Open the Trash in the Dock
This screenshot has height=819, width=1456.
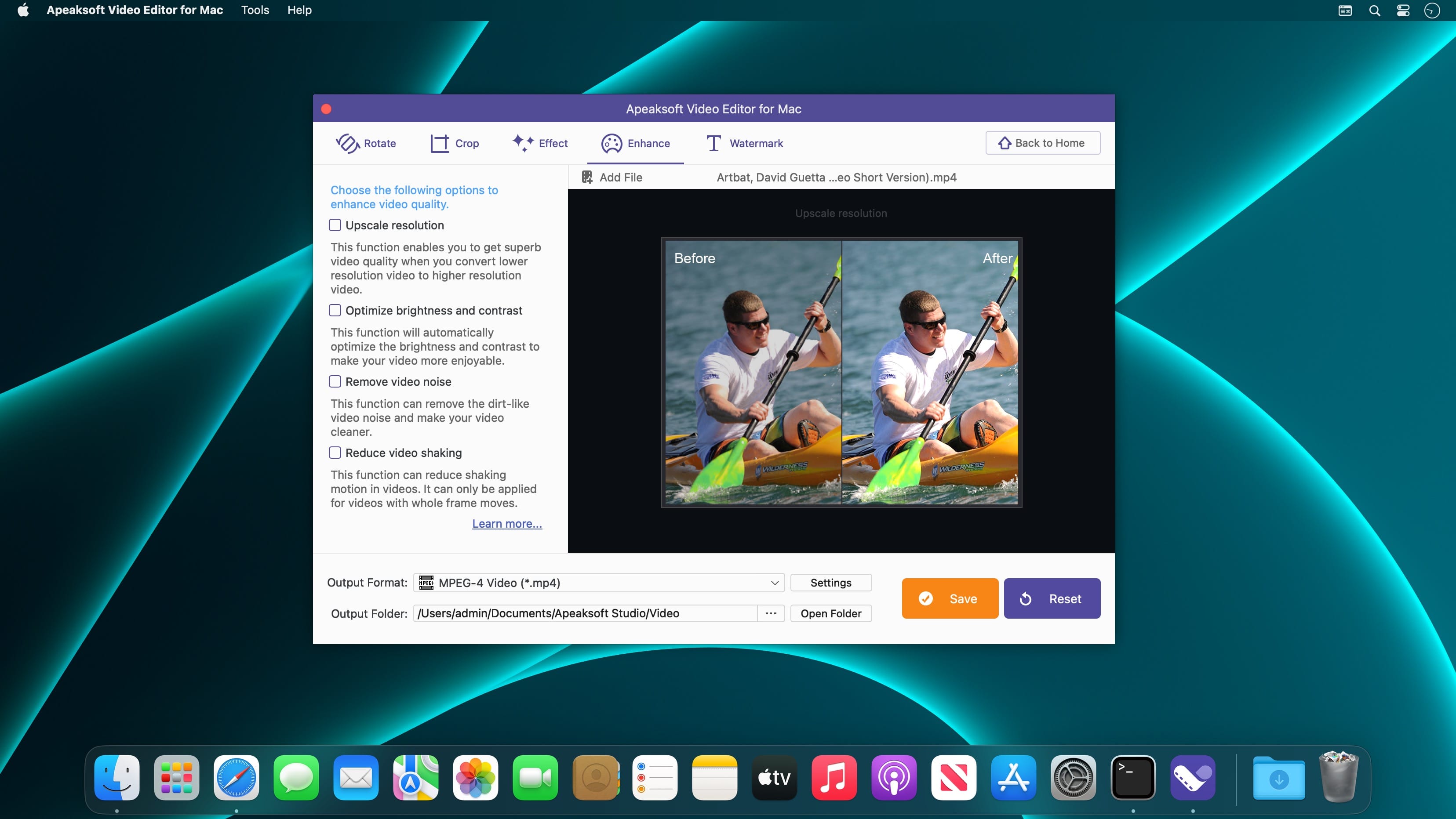click(1339, 777)
